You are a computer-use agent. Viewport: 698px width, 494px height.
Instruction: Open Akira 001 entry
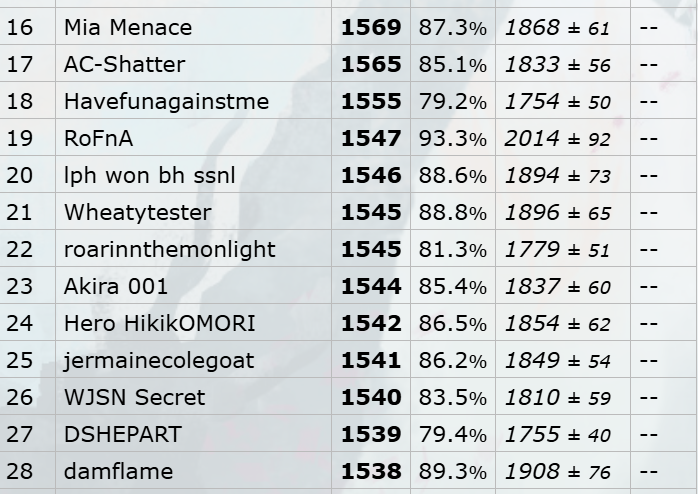116,286
